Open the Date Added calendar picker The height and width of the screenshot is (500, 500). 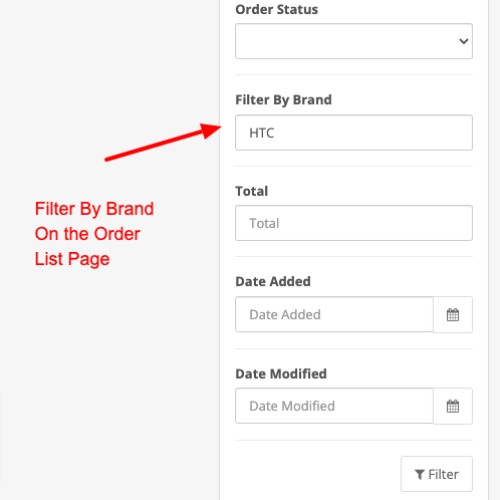(453, 315)
